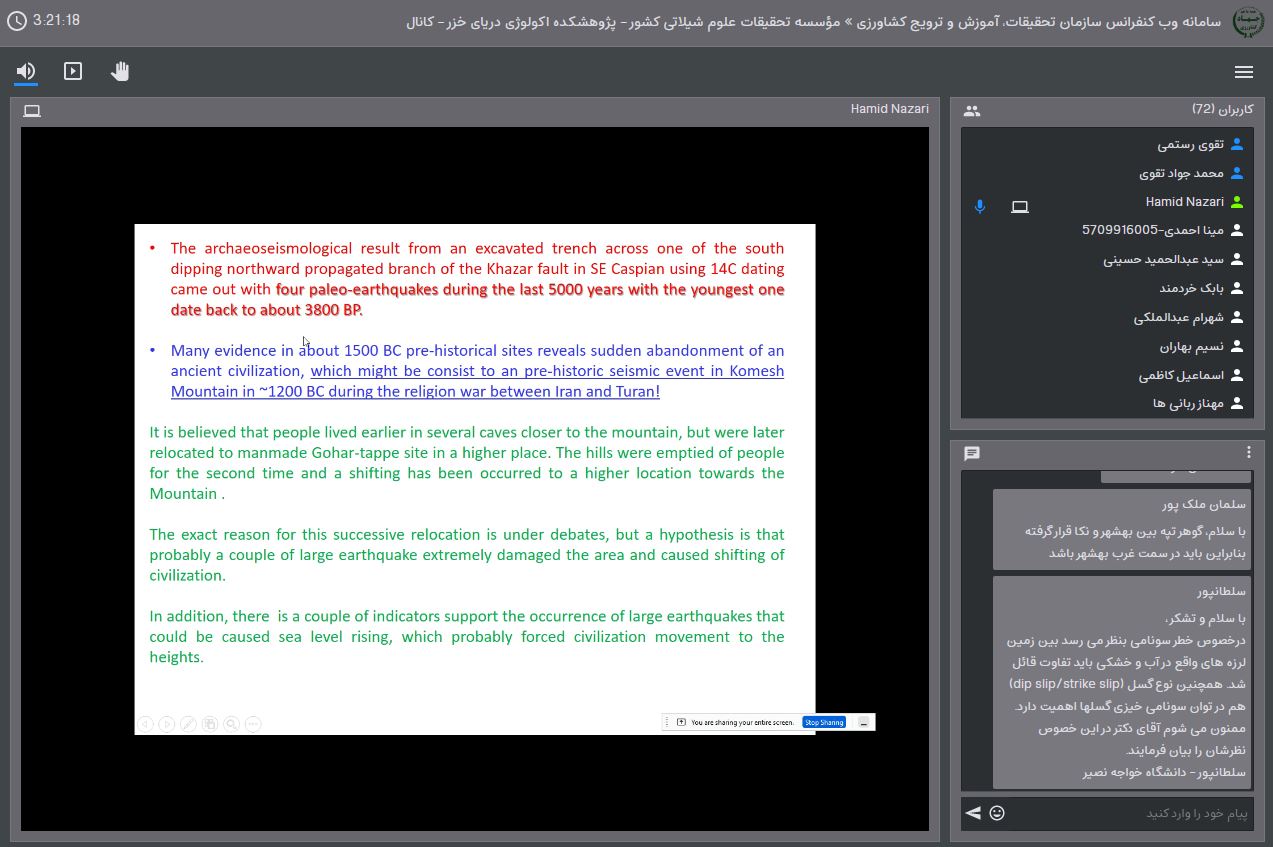Click Hamid Nazari's microphone icon
Image resolution: width=1273 pixels, height=847 pixels.
(x=980, y=206)
